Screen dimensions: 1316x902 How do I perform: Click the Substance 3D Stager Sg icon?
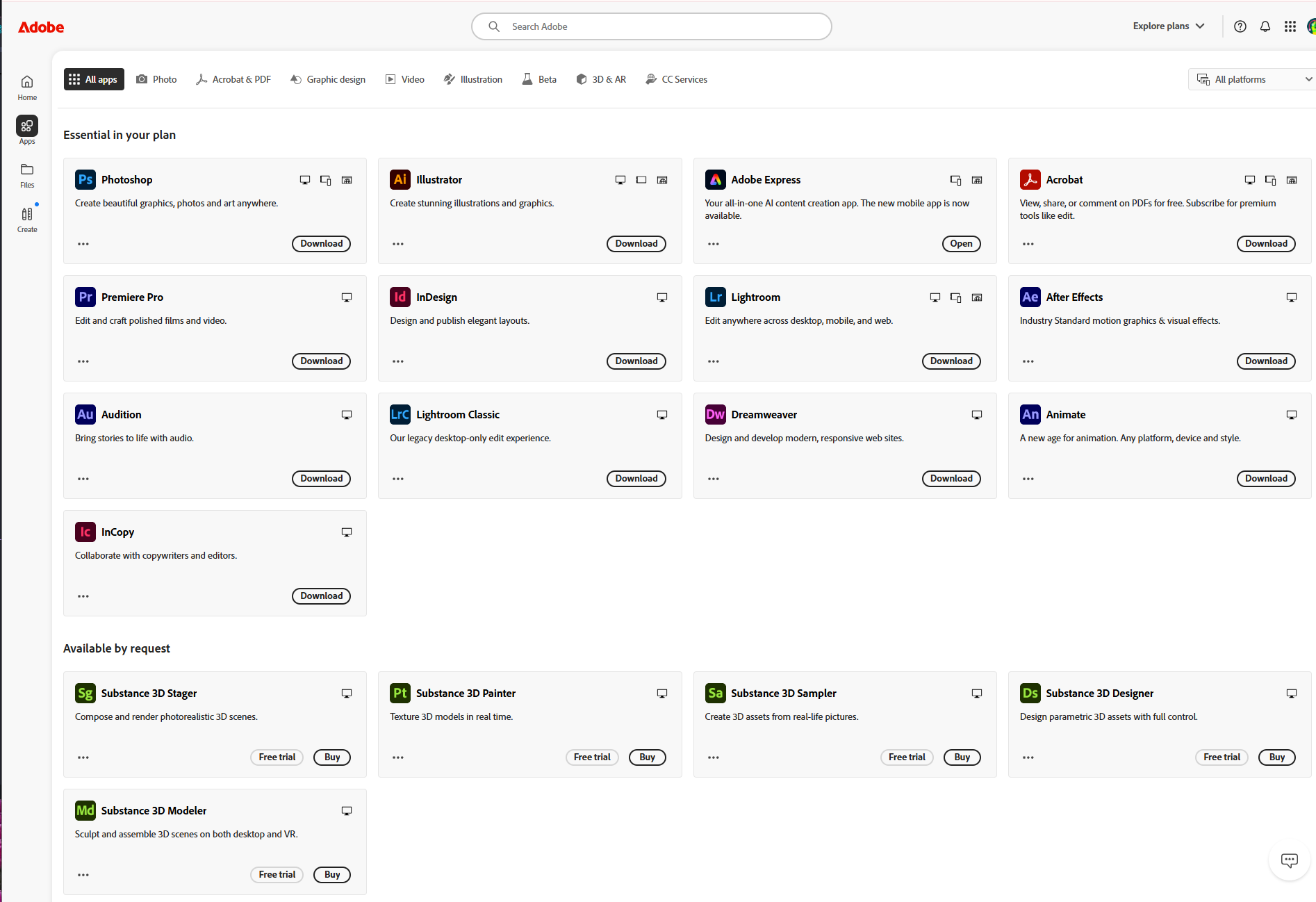[85, 693]
